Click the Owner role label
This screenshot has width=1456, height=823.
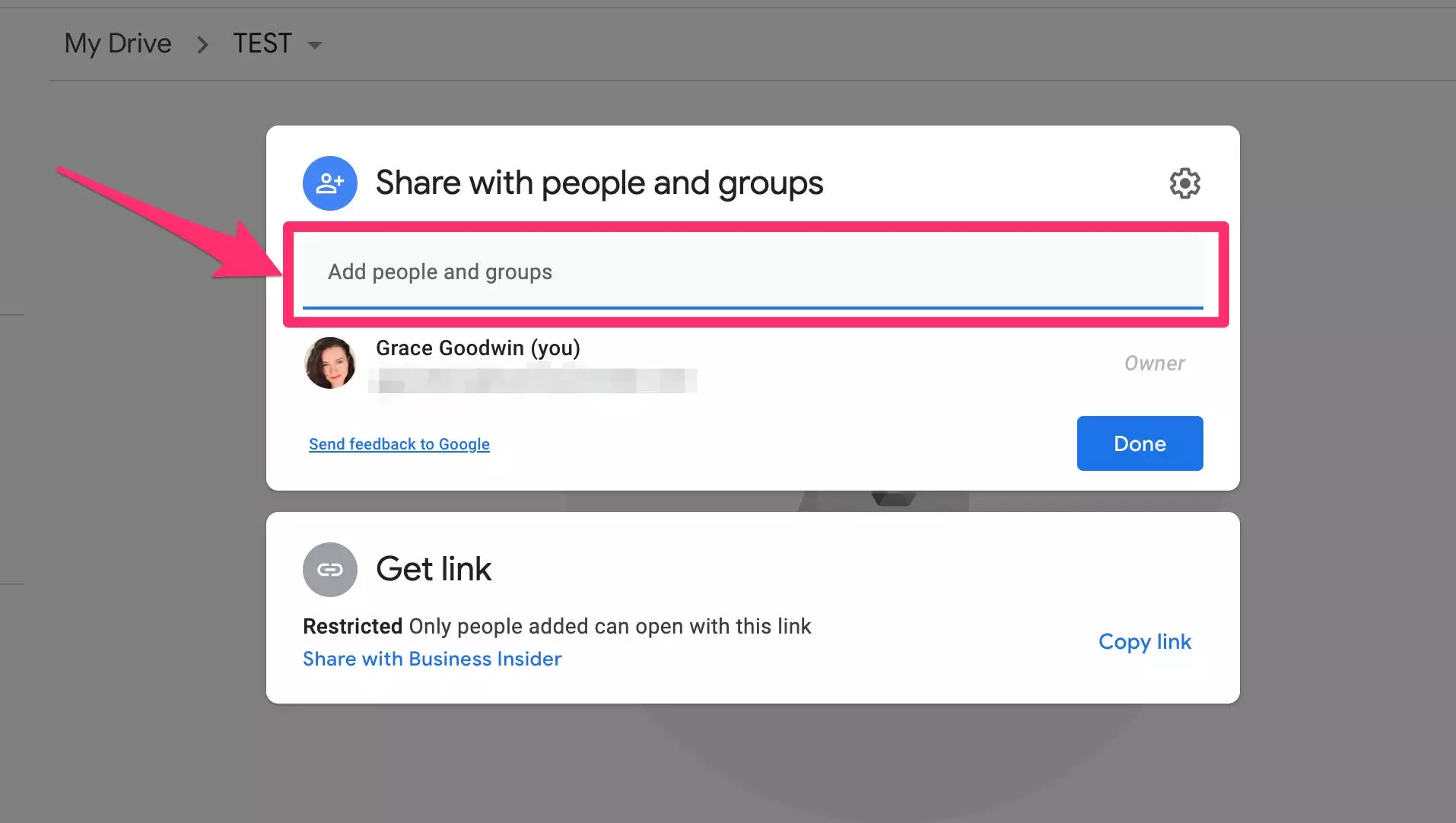1154,364
